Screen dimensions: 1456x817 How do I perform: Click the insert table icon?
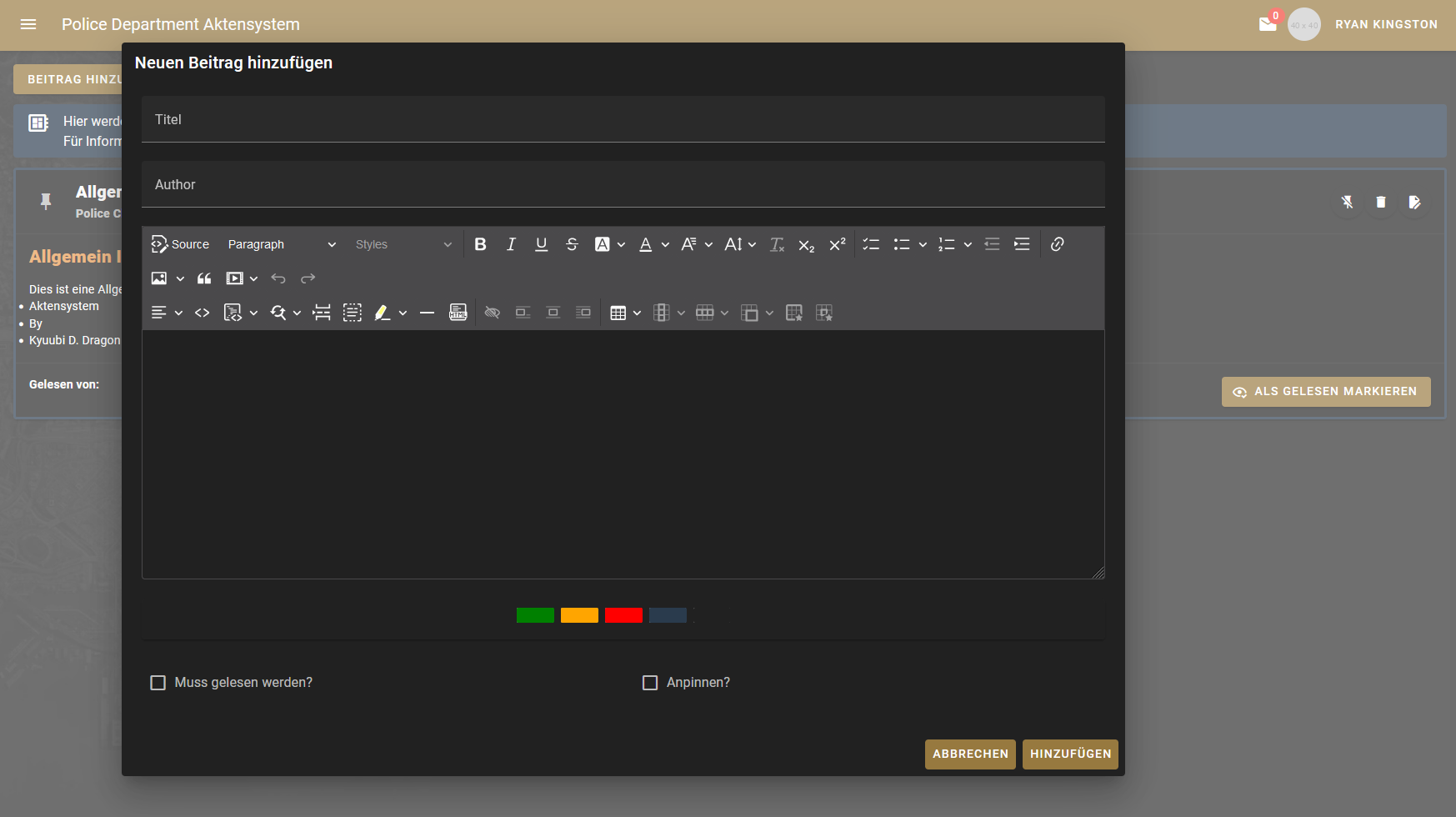(618, 313)
